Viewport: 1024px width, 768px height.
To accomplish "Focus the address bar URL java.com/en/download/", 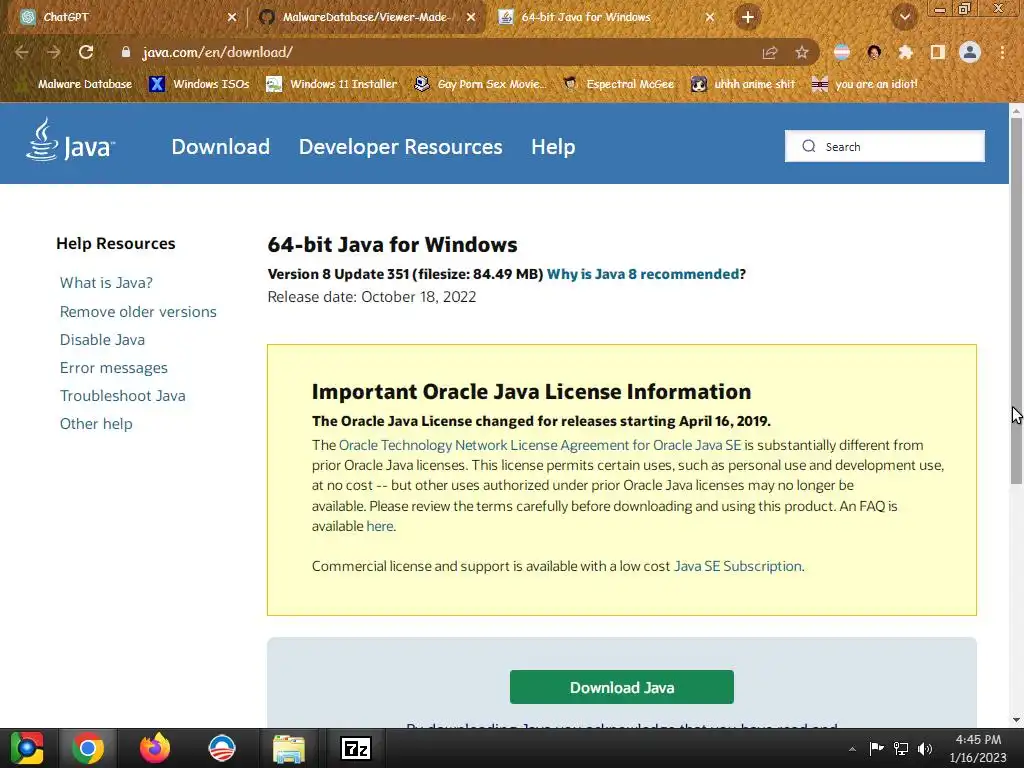I will point(217,52).
